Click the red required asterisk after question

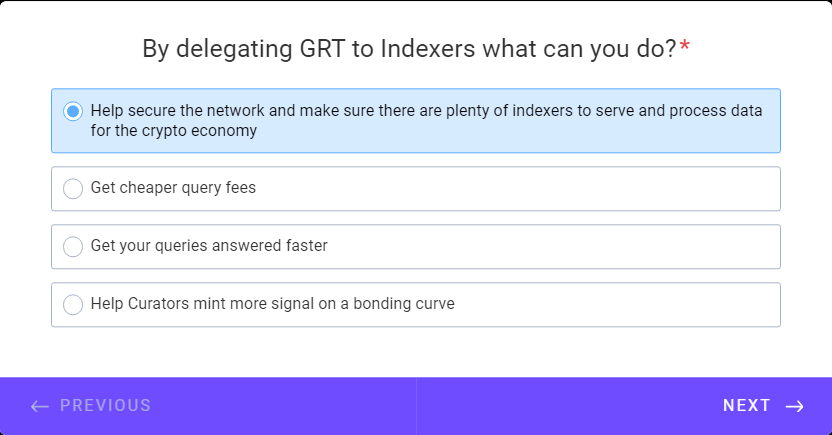pos(684,46)
